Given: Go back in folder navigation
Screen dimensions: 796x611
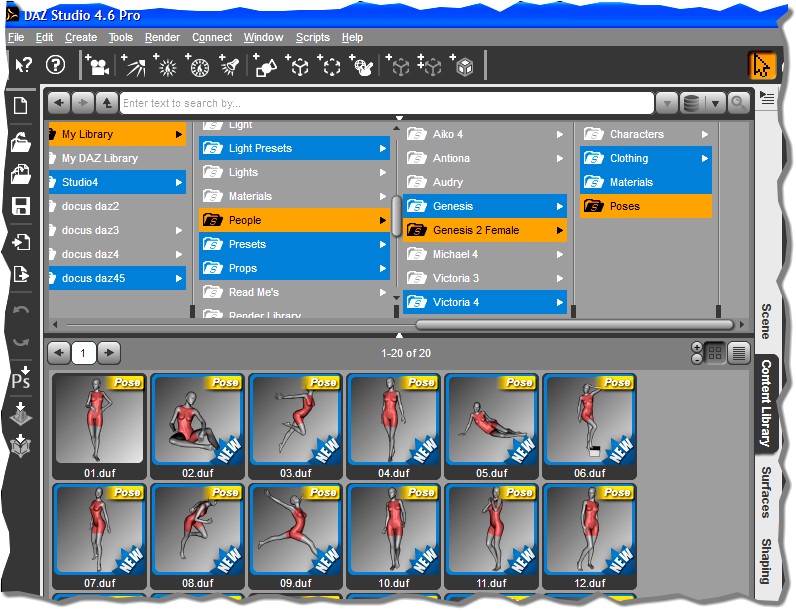Looking at the screenshot, I should click(59, 103).
